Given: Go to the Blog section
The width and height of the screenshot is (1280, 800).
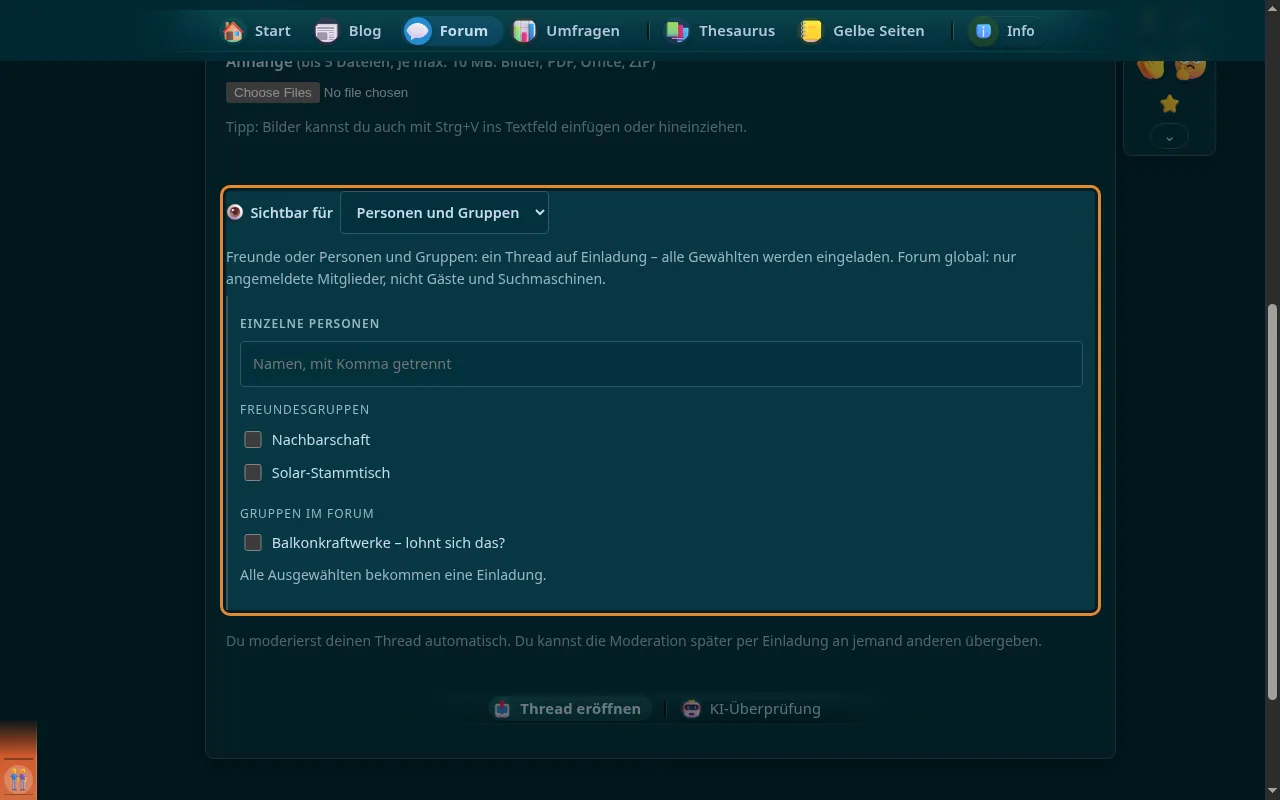Looking at the screenshot, I should click(x=347, y=31).
